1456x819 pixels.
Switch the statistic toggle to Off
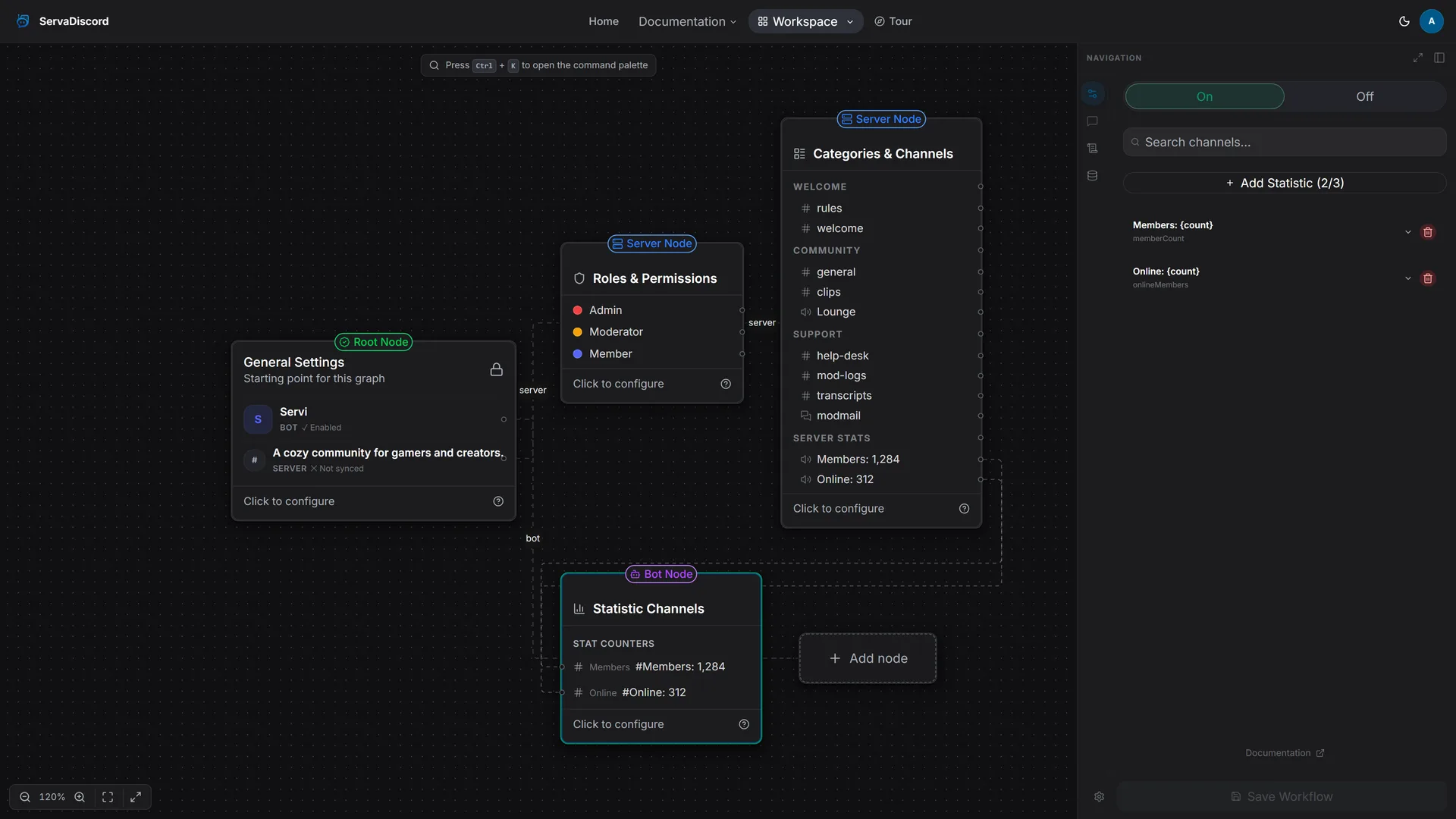click(x=1364, y=96)
